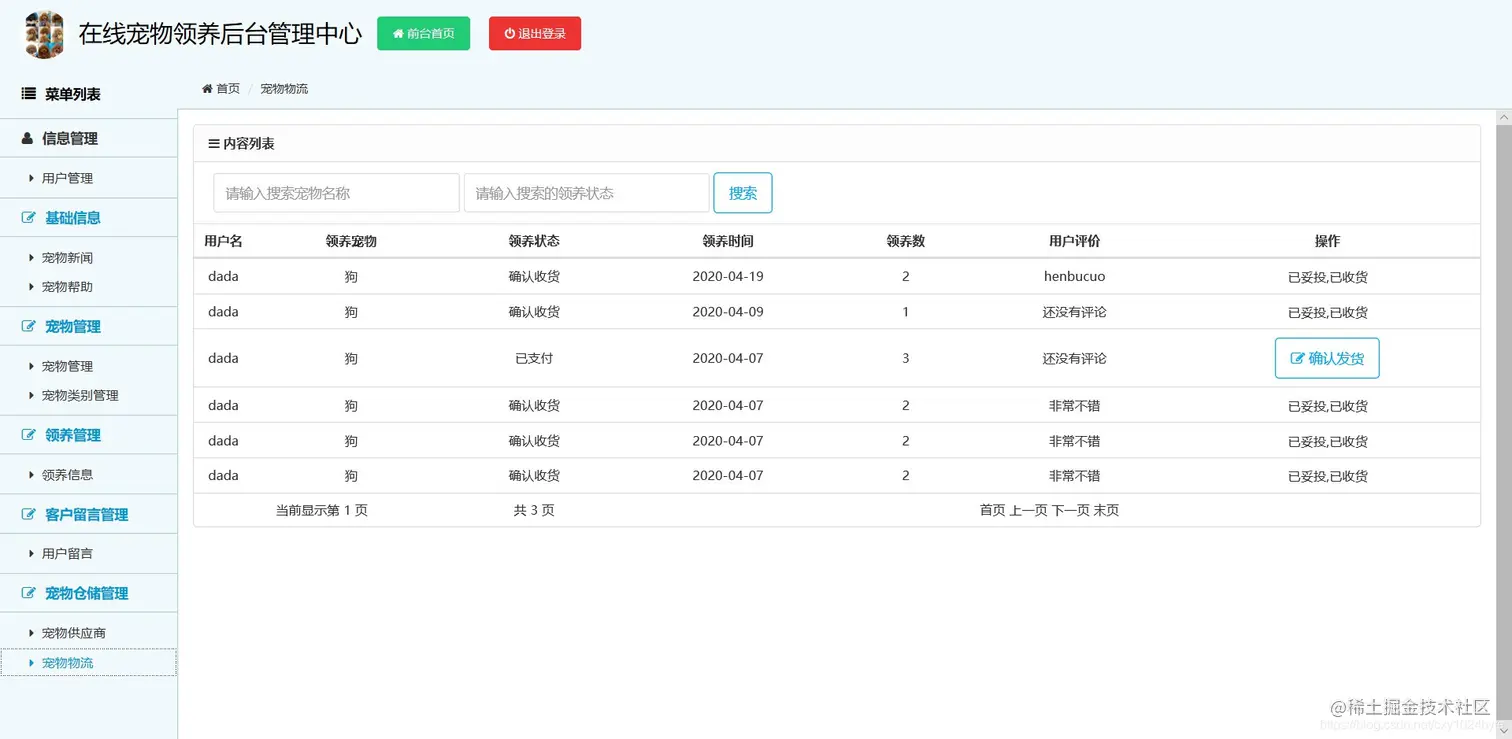Image resolution: width=1512 pixels, height=739 pixels.
Task: Click the 领养状态 column header
Action: point(534,241)
